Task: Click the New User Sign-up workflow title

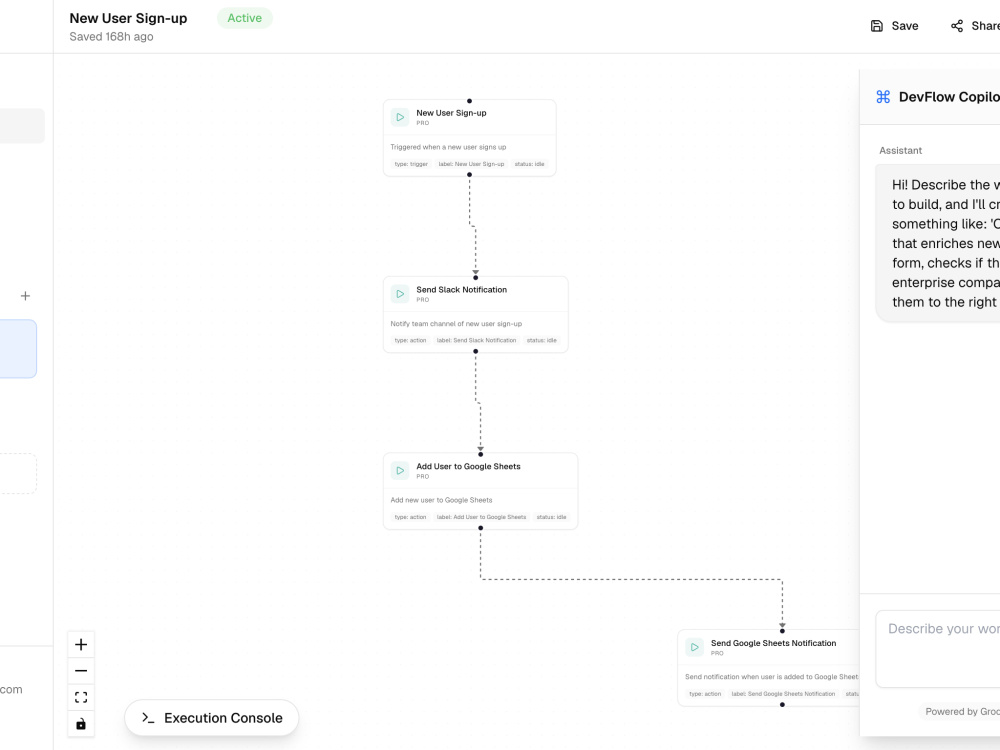Action: pos(128,18)
